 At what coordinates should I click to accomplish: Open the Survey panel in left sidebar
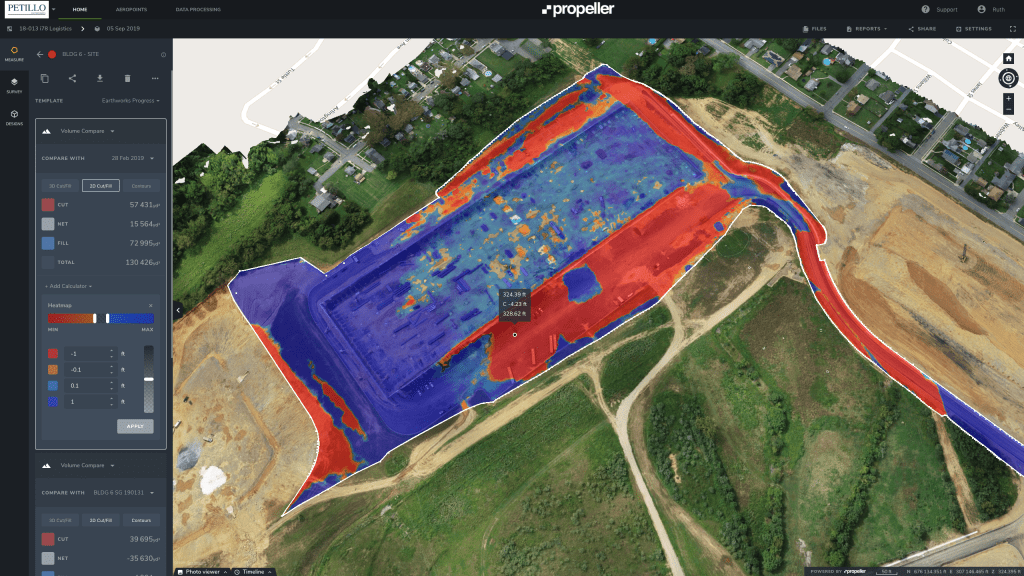pos(14,84)
